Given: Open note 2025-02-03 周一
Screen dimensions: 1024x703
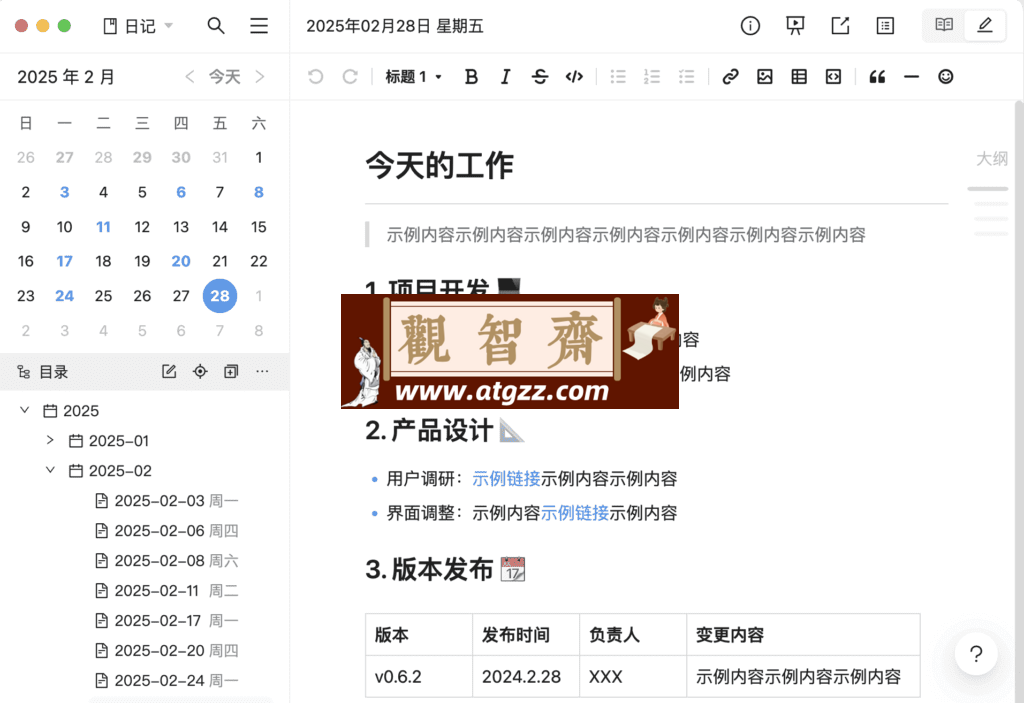Looking at the screenshot, I should click(x=167, y=500).
